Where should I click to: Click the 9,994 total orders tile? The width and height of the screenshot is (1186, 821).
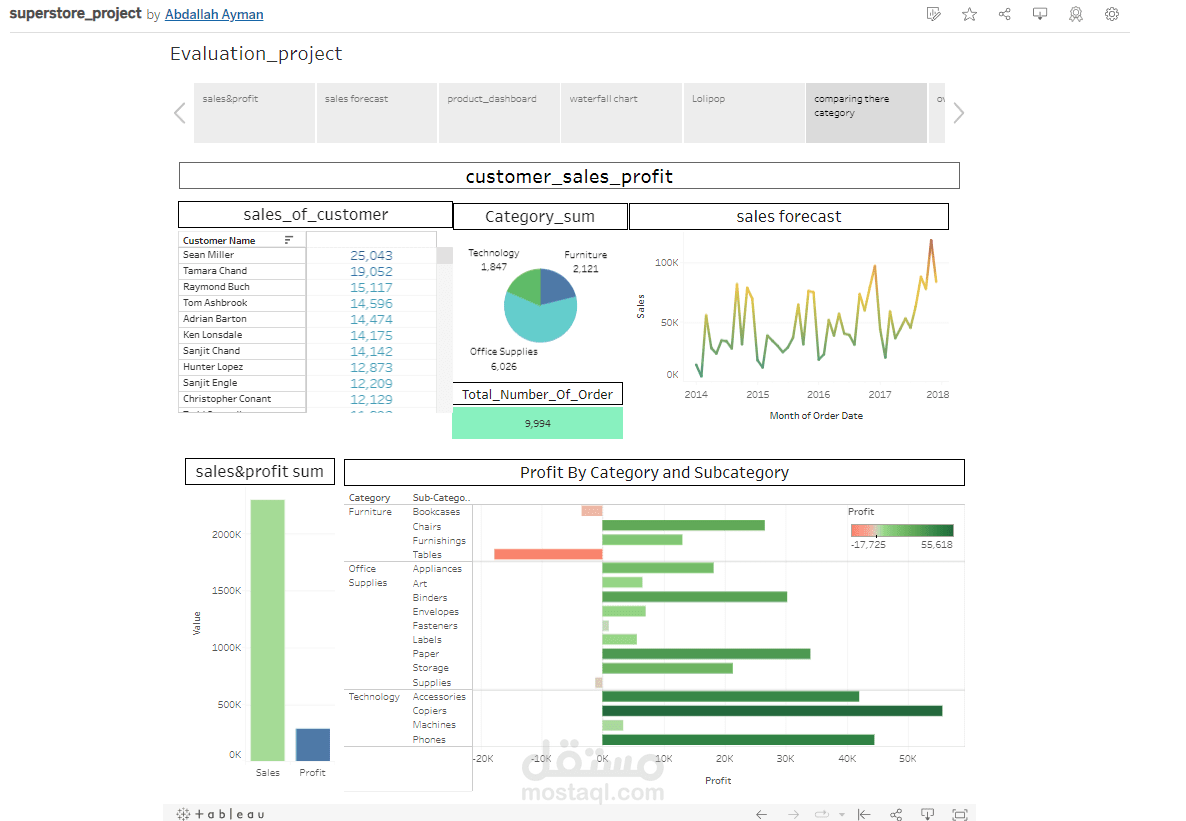pyautogui.click(x=538, y=423)
